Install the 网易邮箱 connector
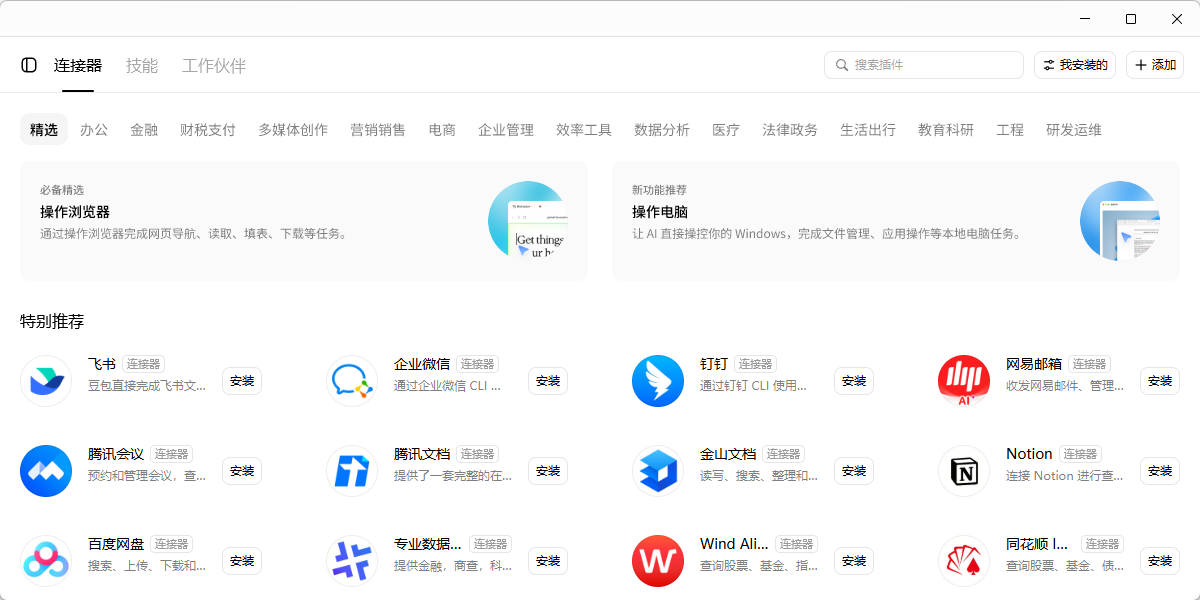 (x=1160, y=381)
